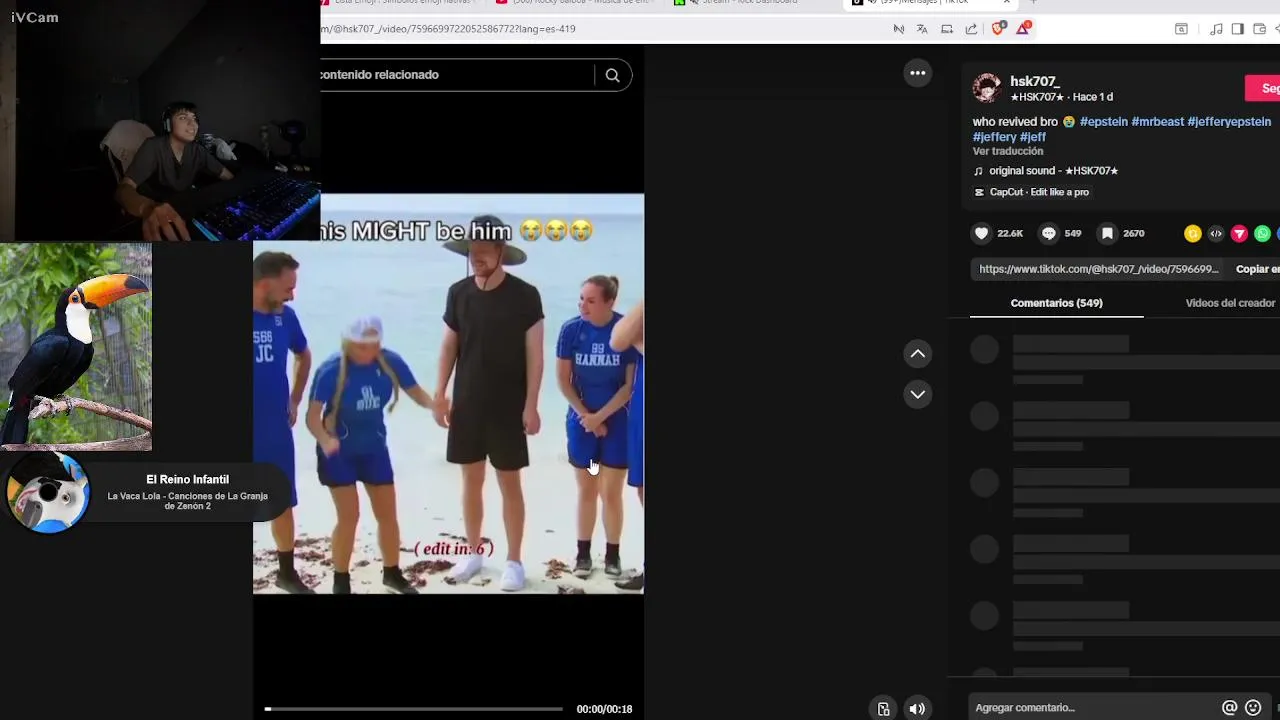
Task: Click the embed code share icon
Action: click(x=1216, y=233)
